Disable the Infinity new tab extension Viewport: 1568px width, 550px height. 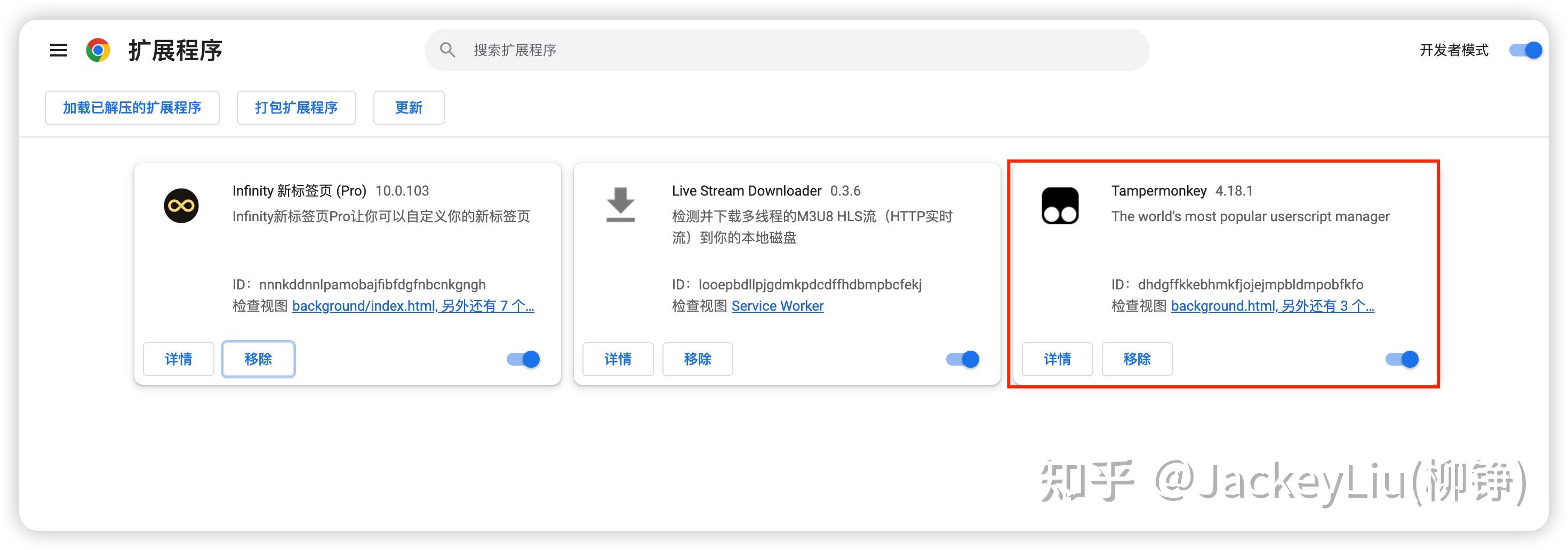pyautogui.click(x=524, y=359)
